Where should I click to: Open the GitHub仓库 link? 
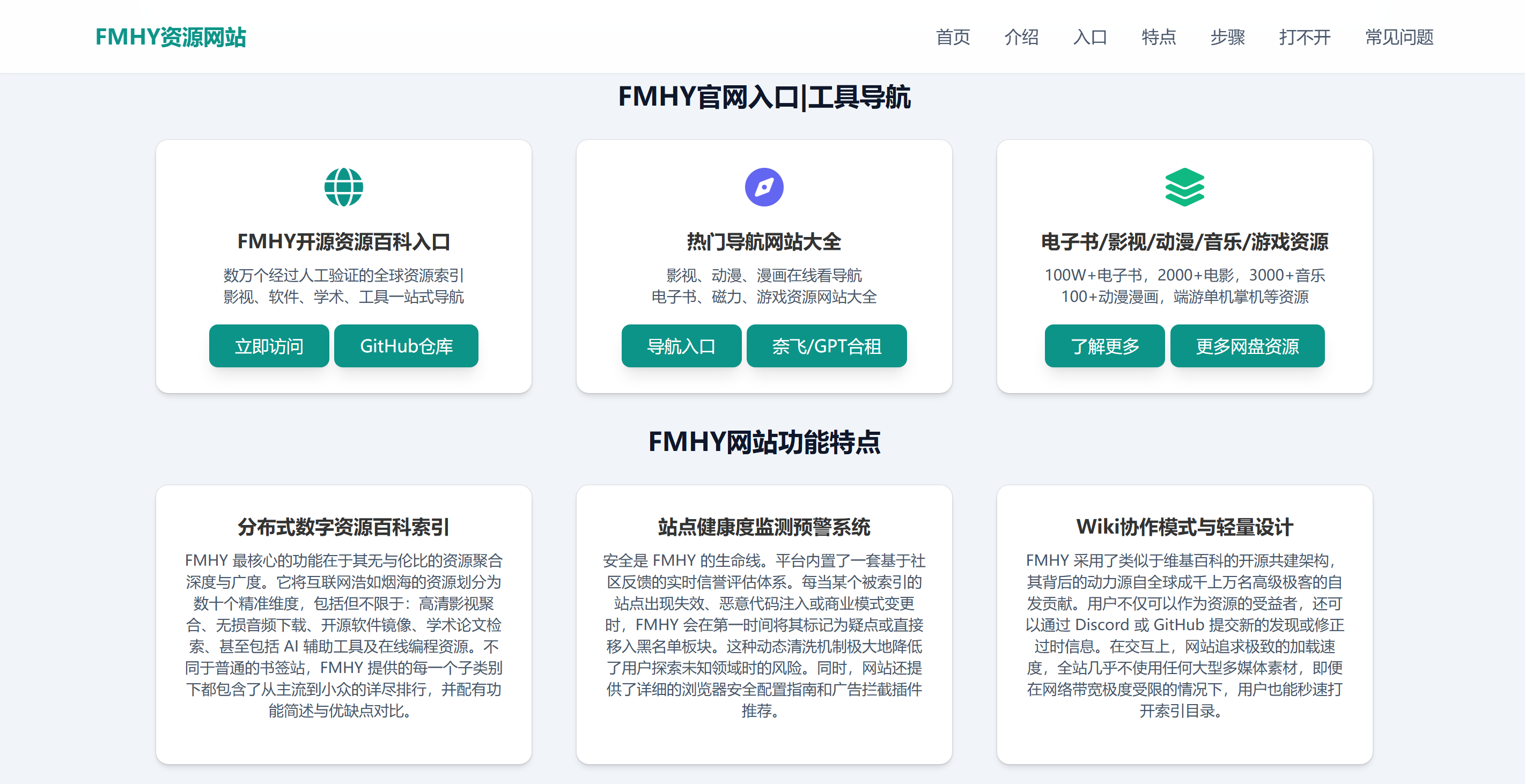point(407,346)
